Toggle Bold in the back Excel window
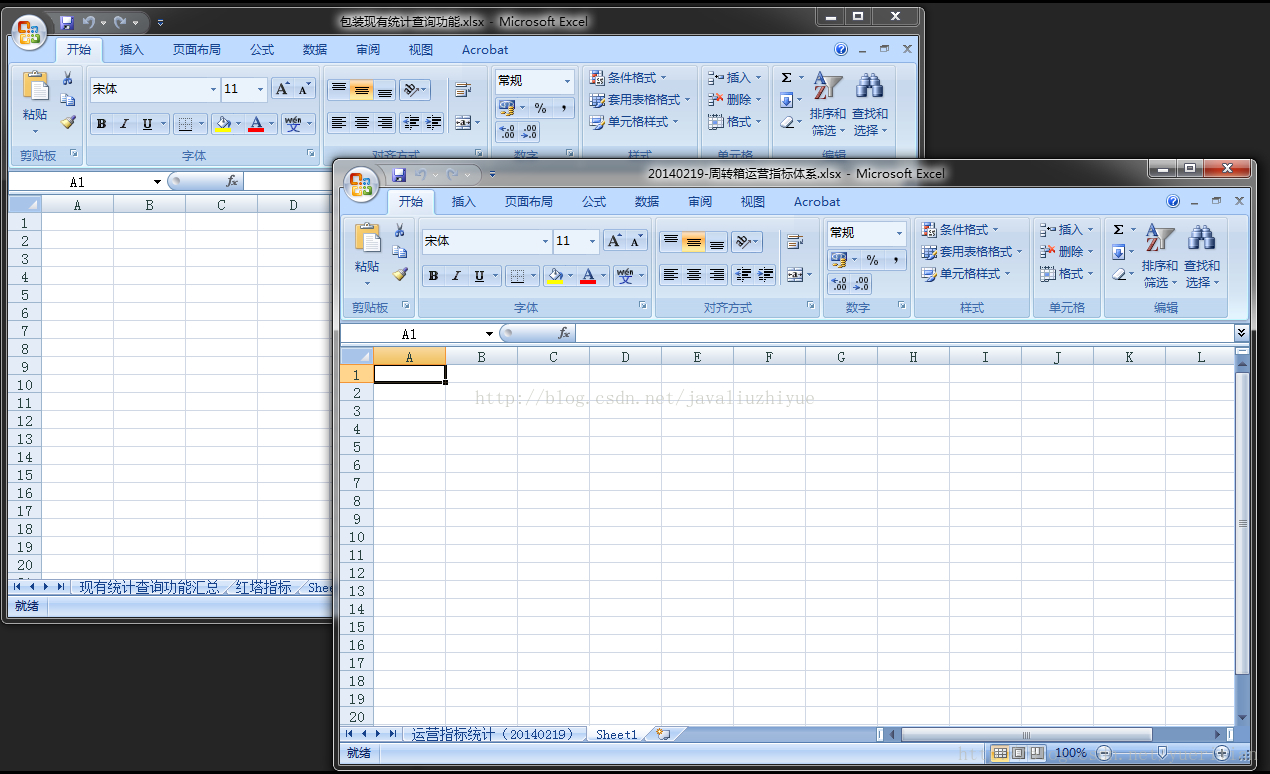Viewport: 1270px width, 774px height. tap(101, 124)
